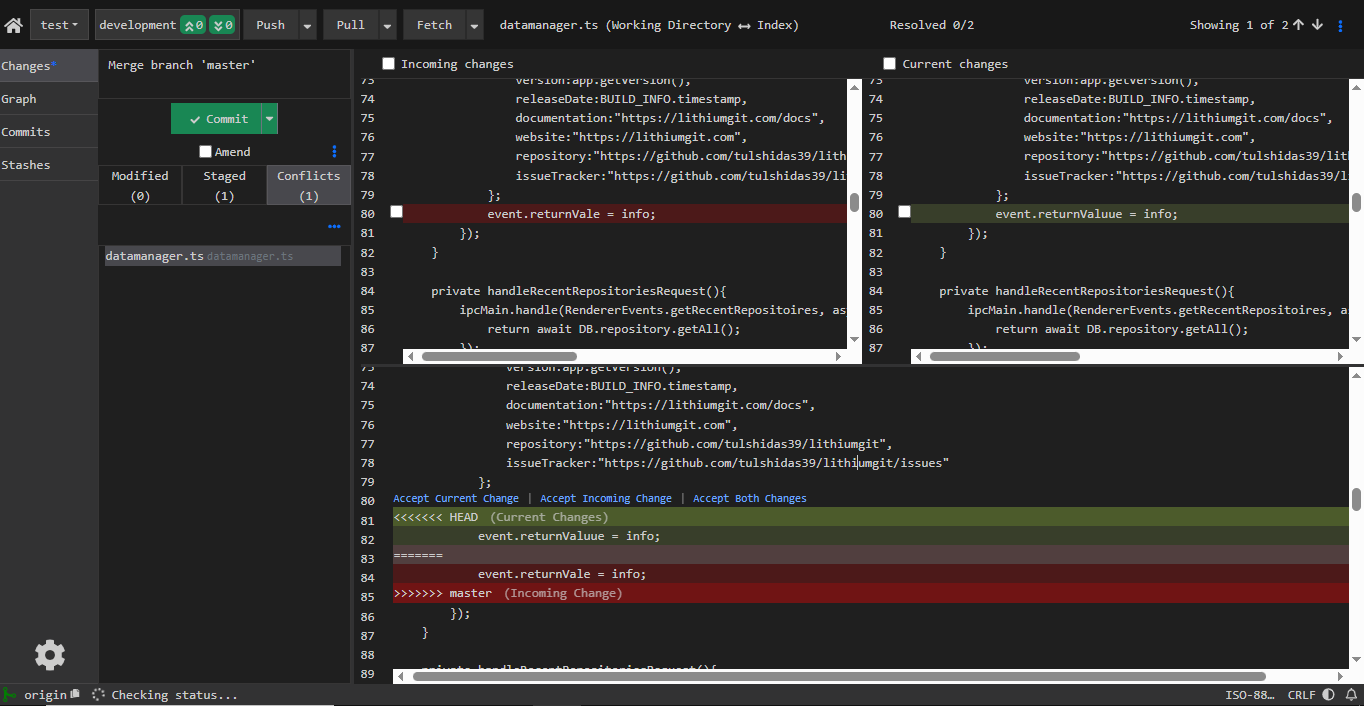Click left arrow of incoming pane scrollbar
Viewport: 1364px width, 706px height.
click(x=410, y=356)
